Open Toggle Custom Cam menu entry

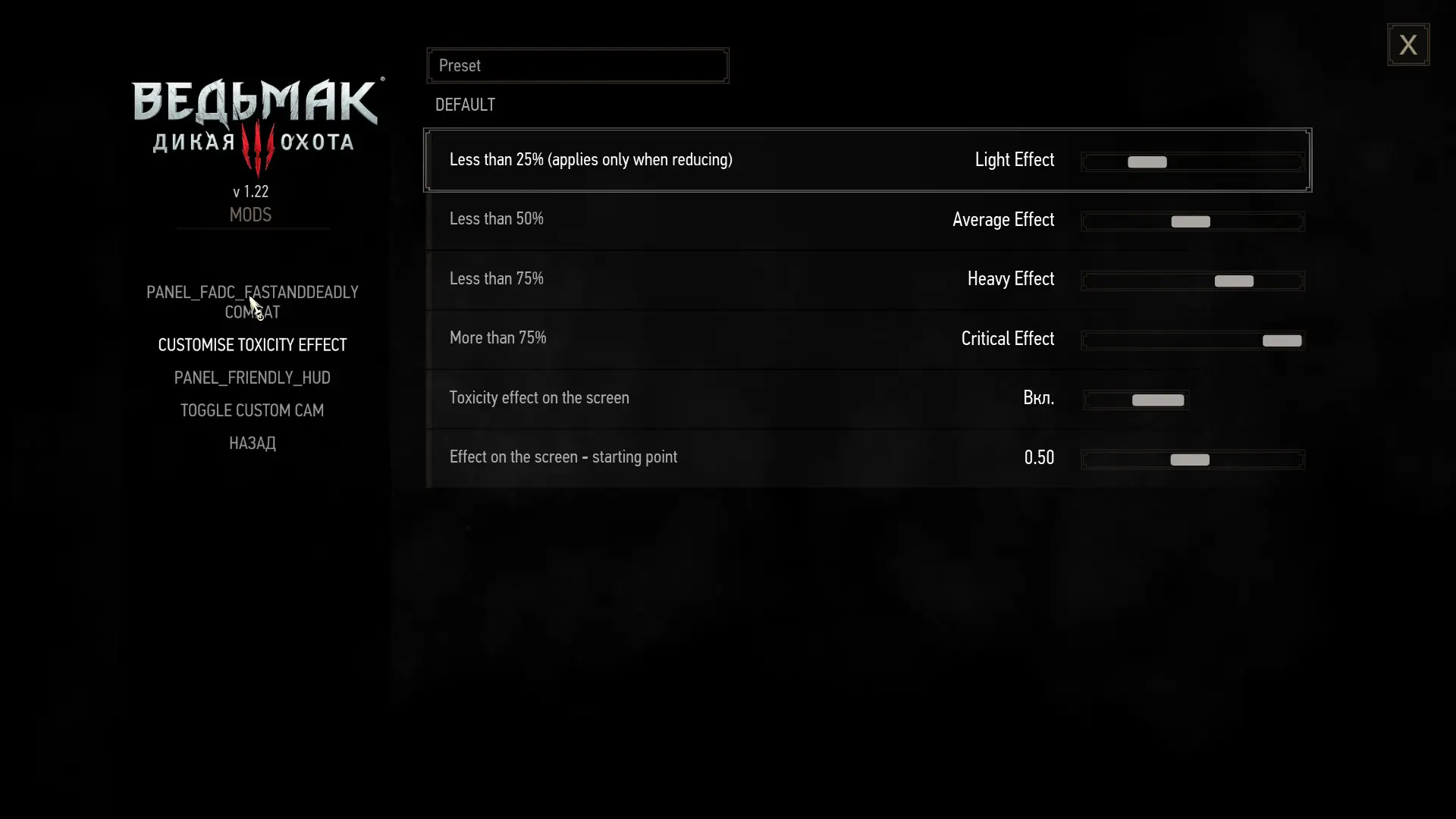click(253, 410)
